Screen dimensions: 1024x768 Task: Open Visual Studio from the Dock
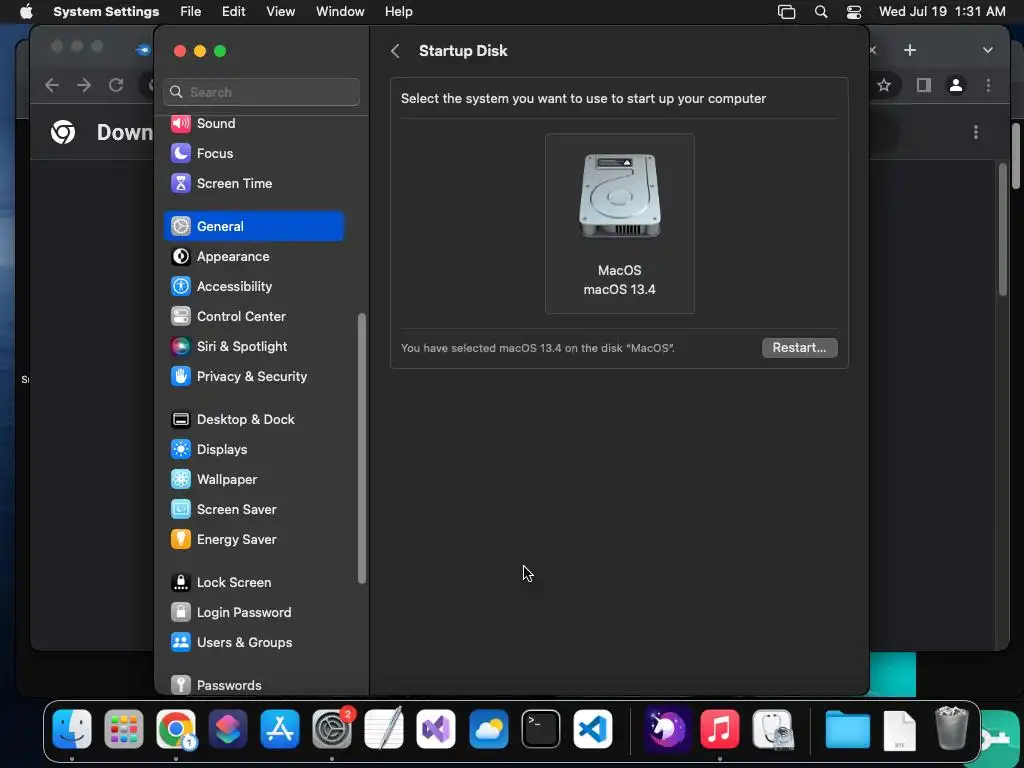436,729
